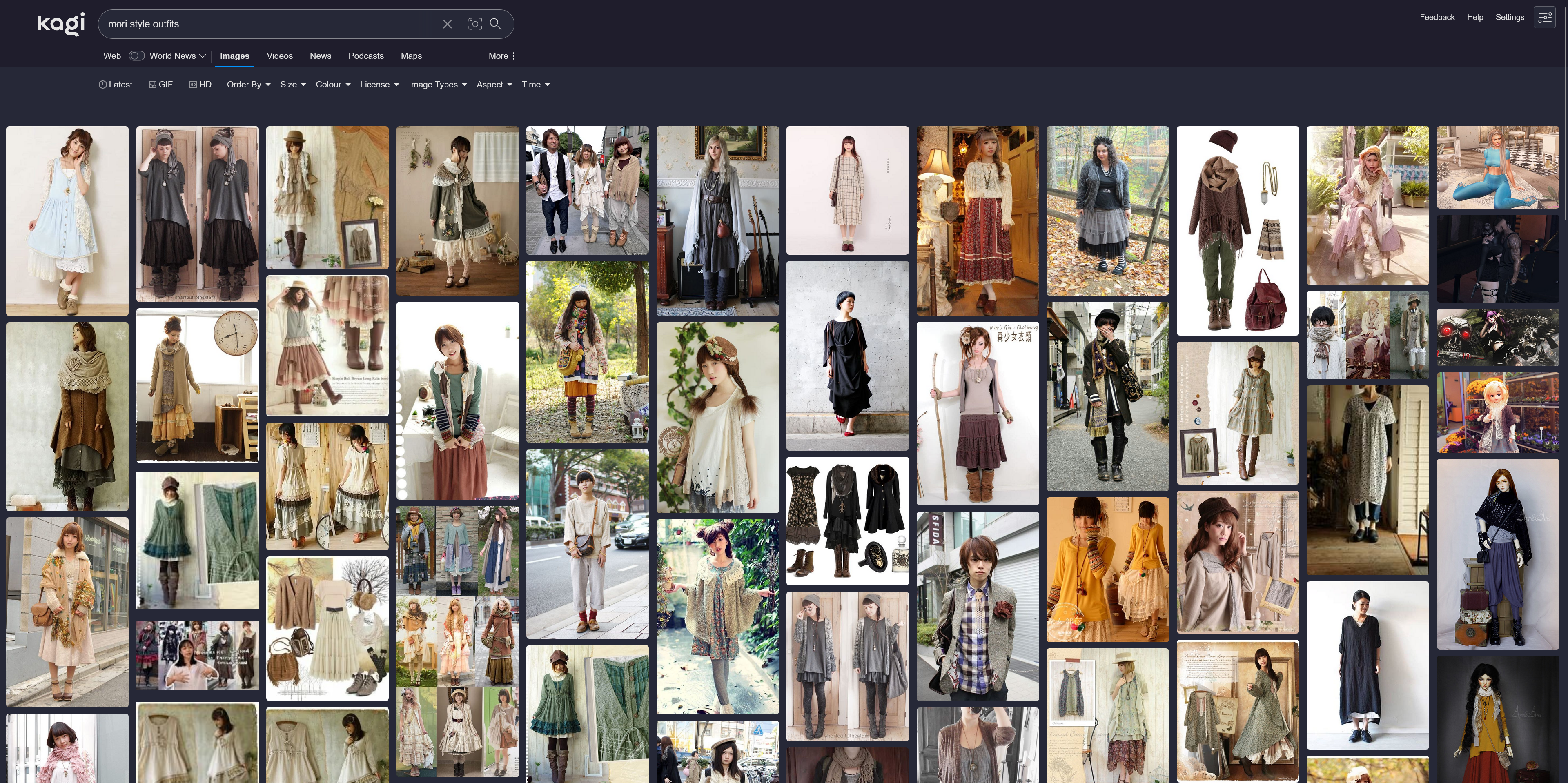Open the Colour filter dropdown
The image size is (1568, 783).
pos(333,85)
